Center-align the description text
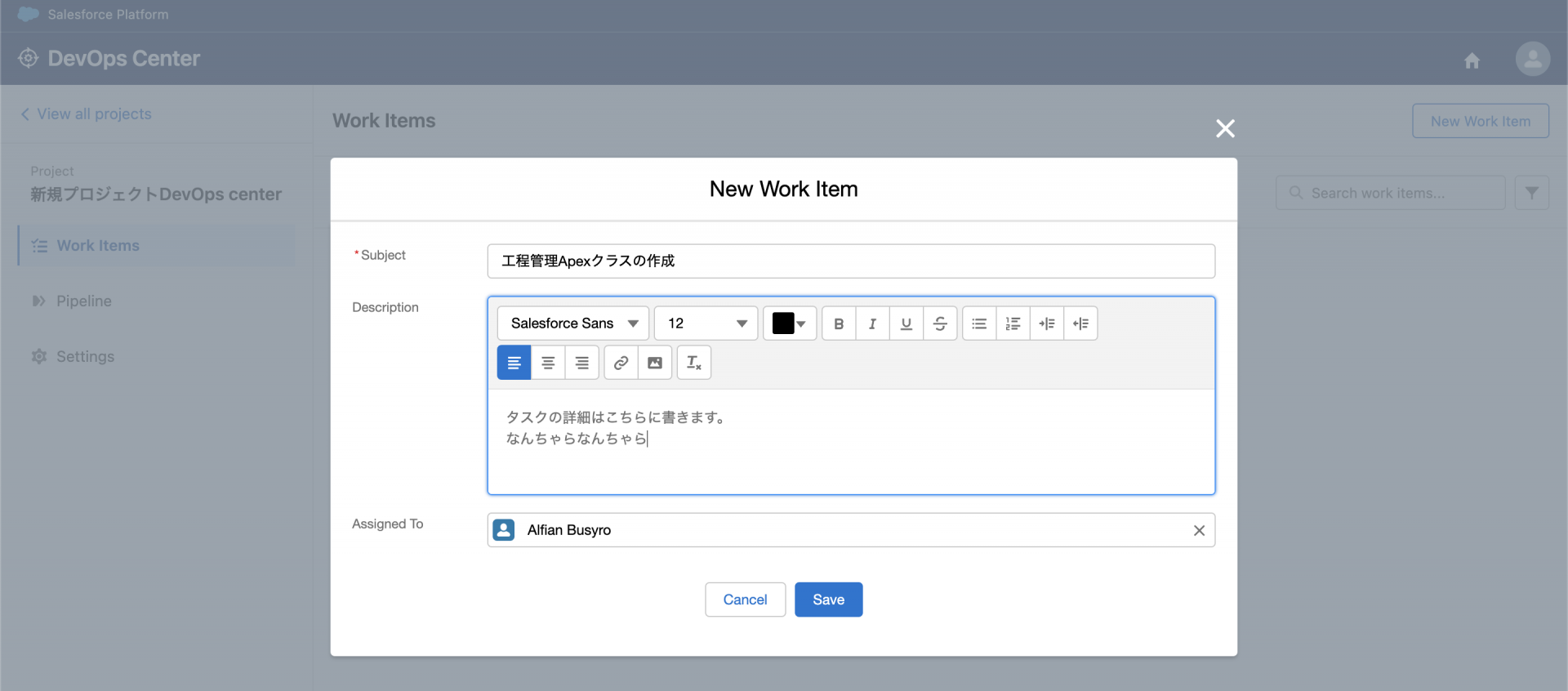This screenshot has width=1568, height=691. (x=548, y=363)
